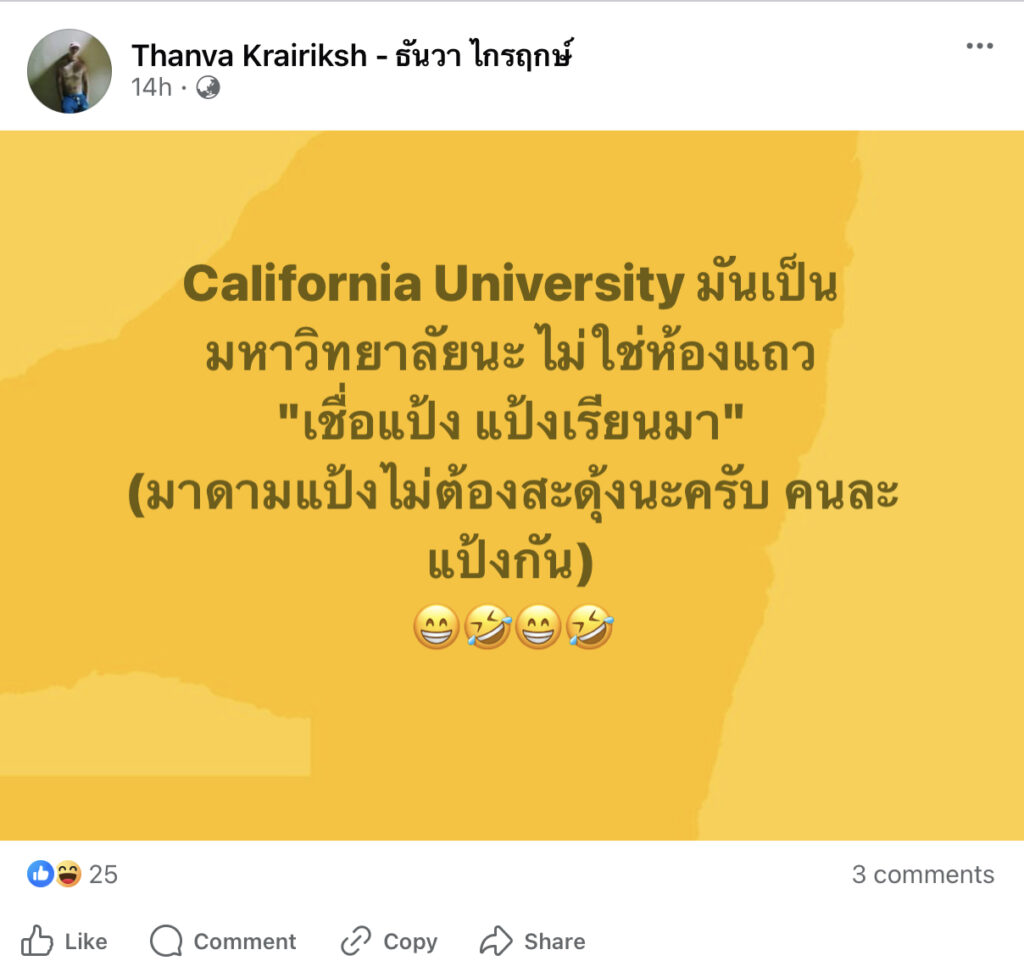This screenshot has height=972, width=1024.
Task: Click the California University heading text
Action: click(x=433, y=286)
